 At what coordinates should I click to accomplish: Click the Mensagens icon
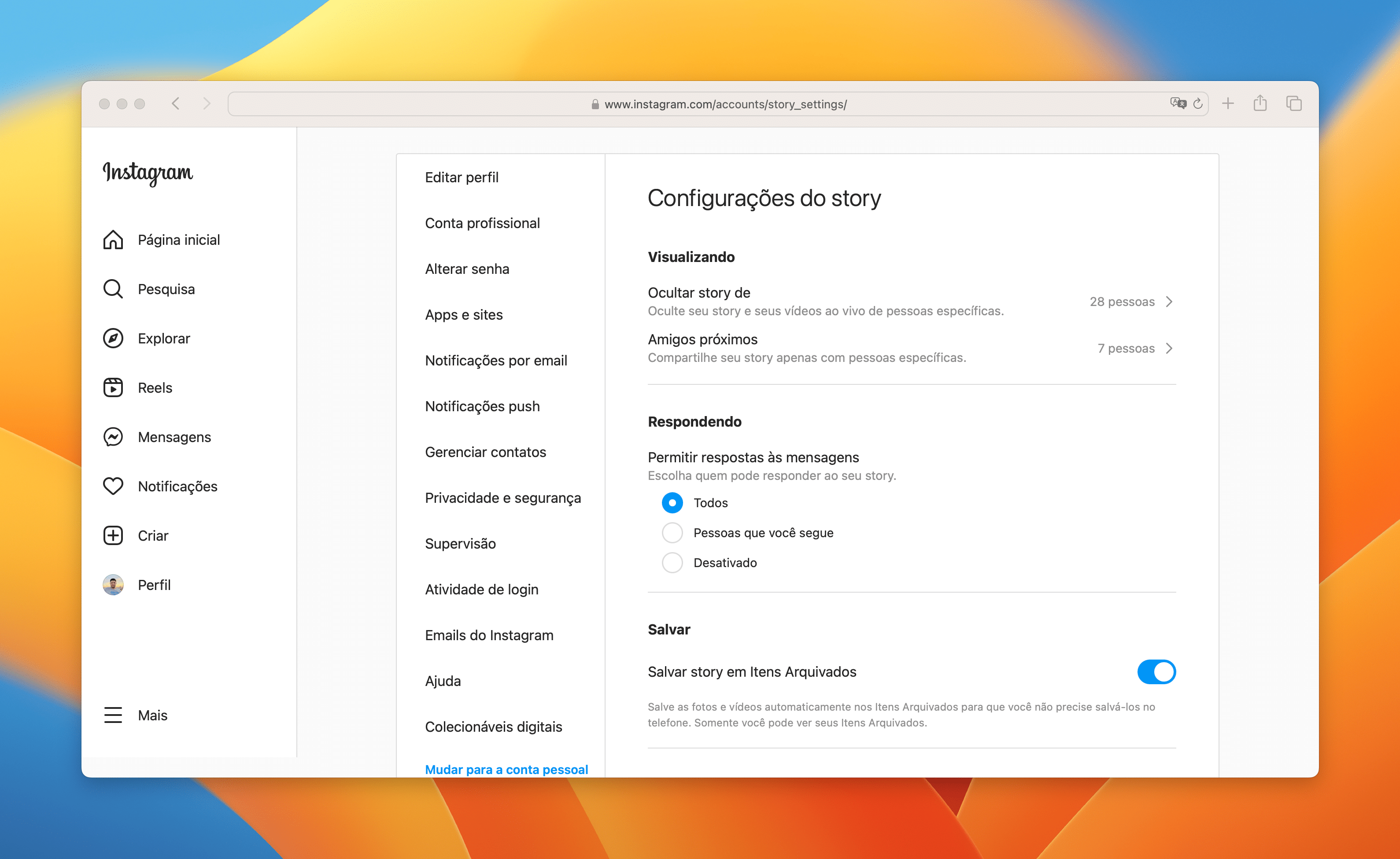[x=114, y=437]
